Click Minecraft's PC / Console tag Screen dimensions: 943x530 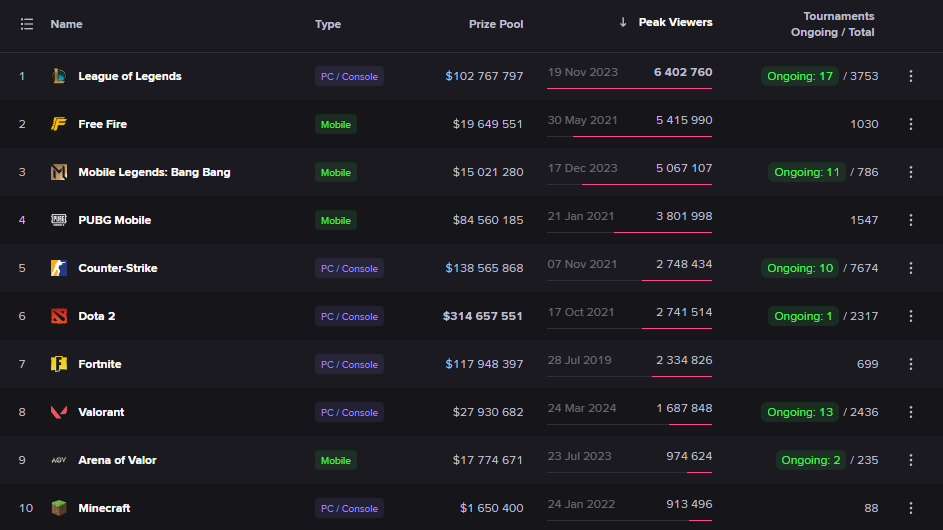pyautogui.click(x=349, y=508)
